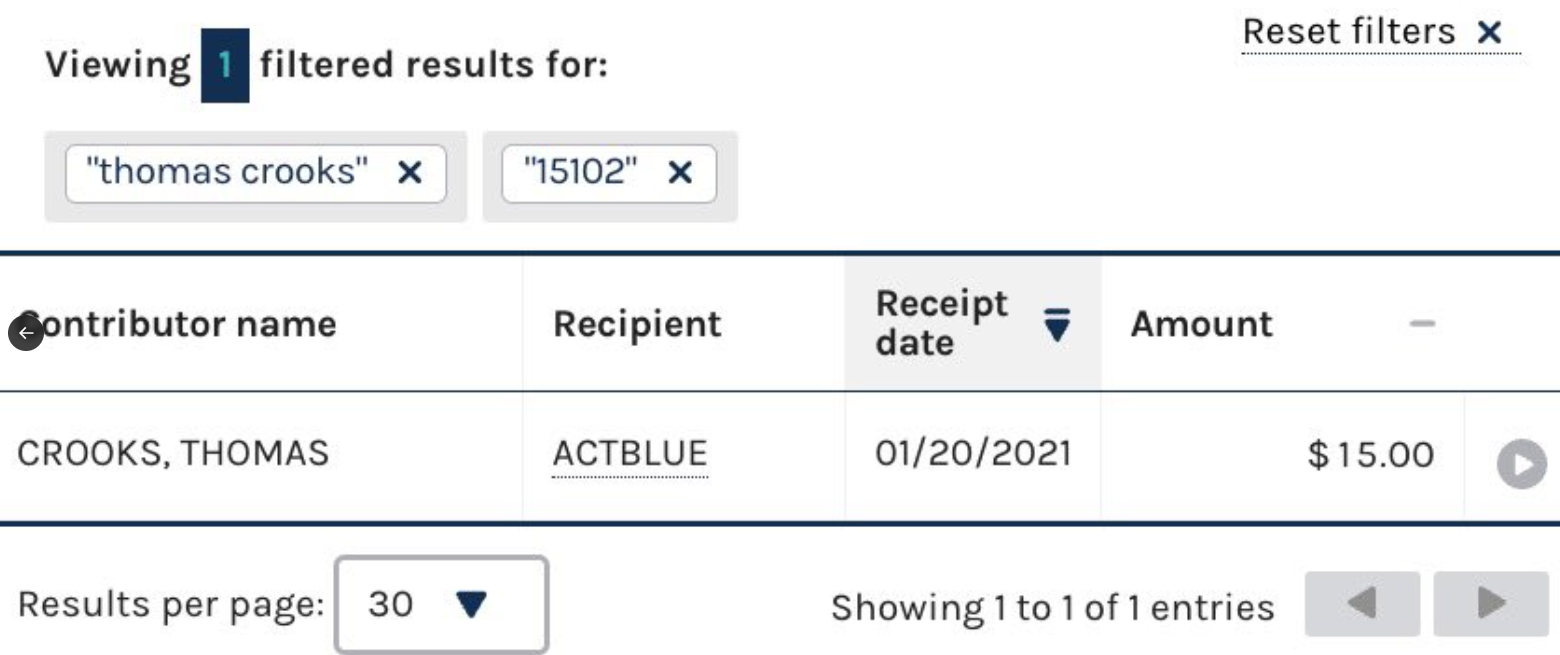Click the "thomas crooks" filter tag text
Image resolution: width=1560 pixels, height=655 pixels.
[x=227, y=173]
